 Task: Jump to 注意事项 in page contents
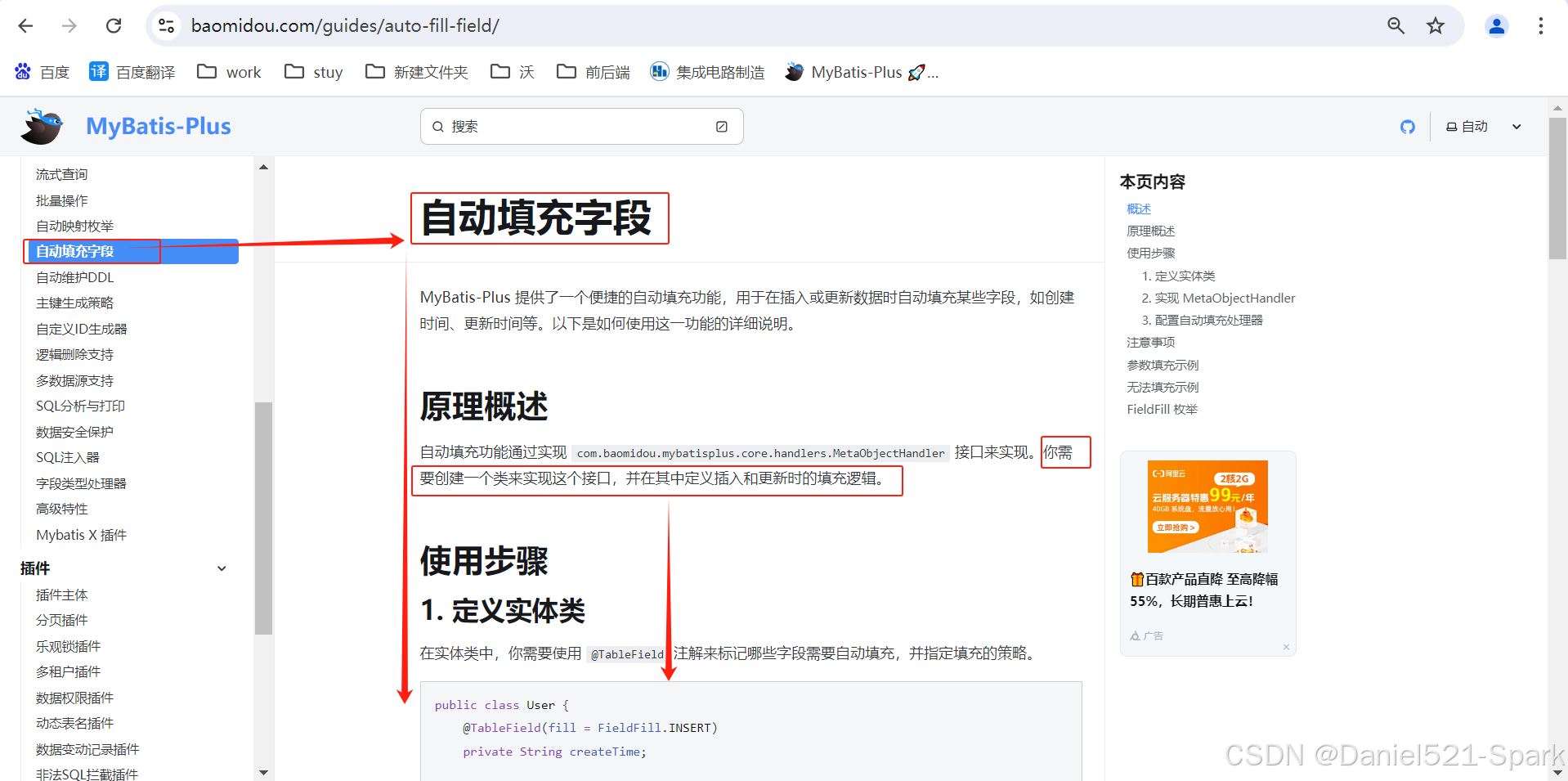(x=1151, y=342)
